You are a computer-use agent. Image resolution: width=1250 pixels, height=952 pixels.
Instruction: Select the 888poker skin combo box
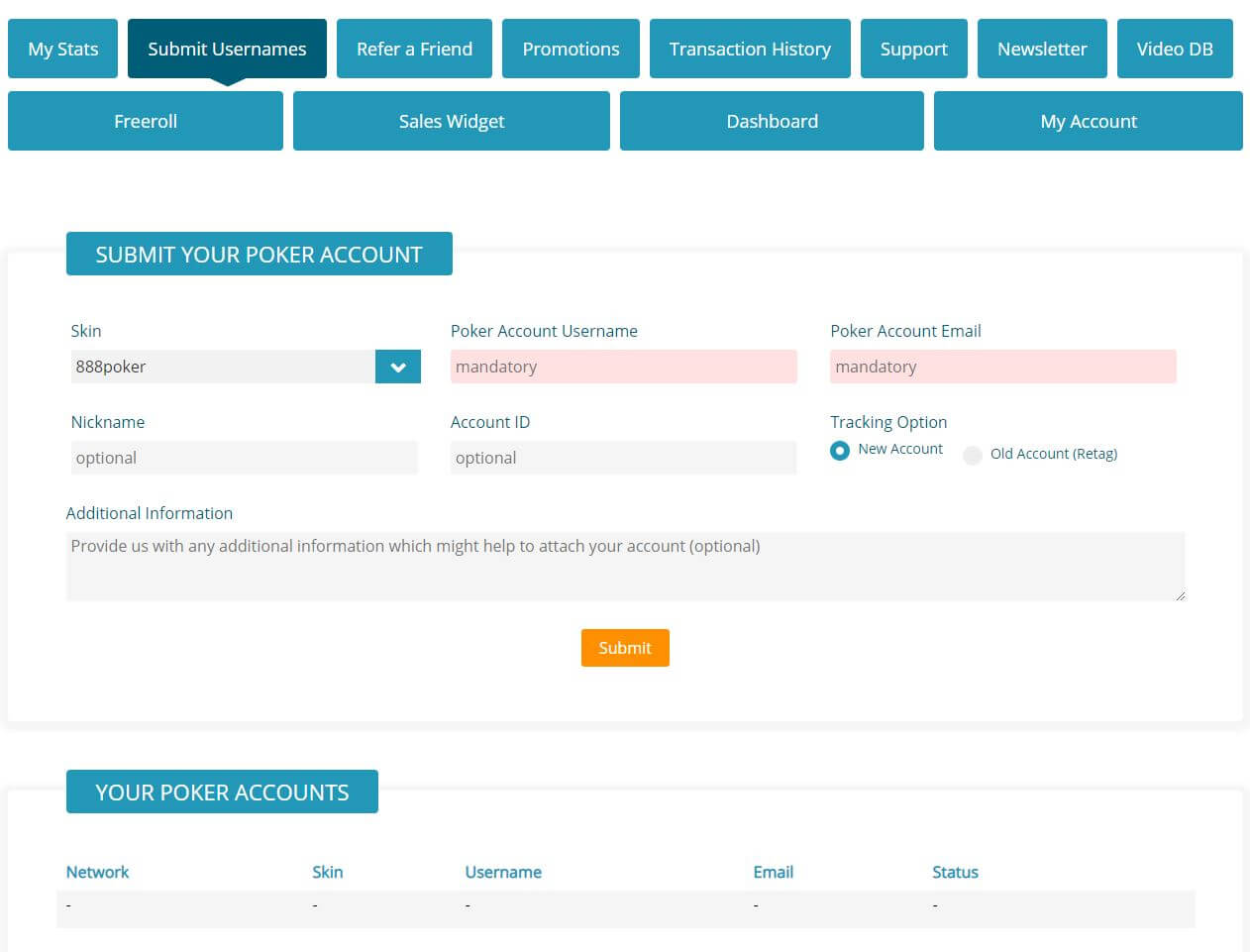pyautogui.click(x=223, y=367)
